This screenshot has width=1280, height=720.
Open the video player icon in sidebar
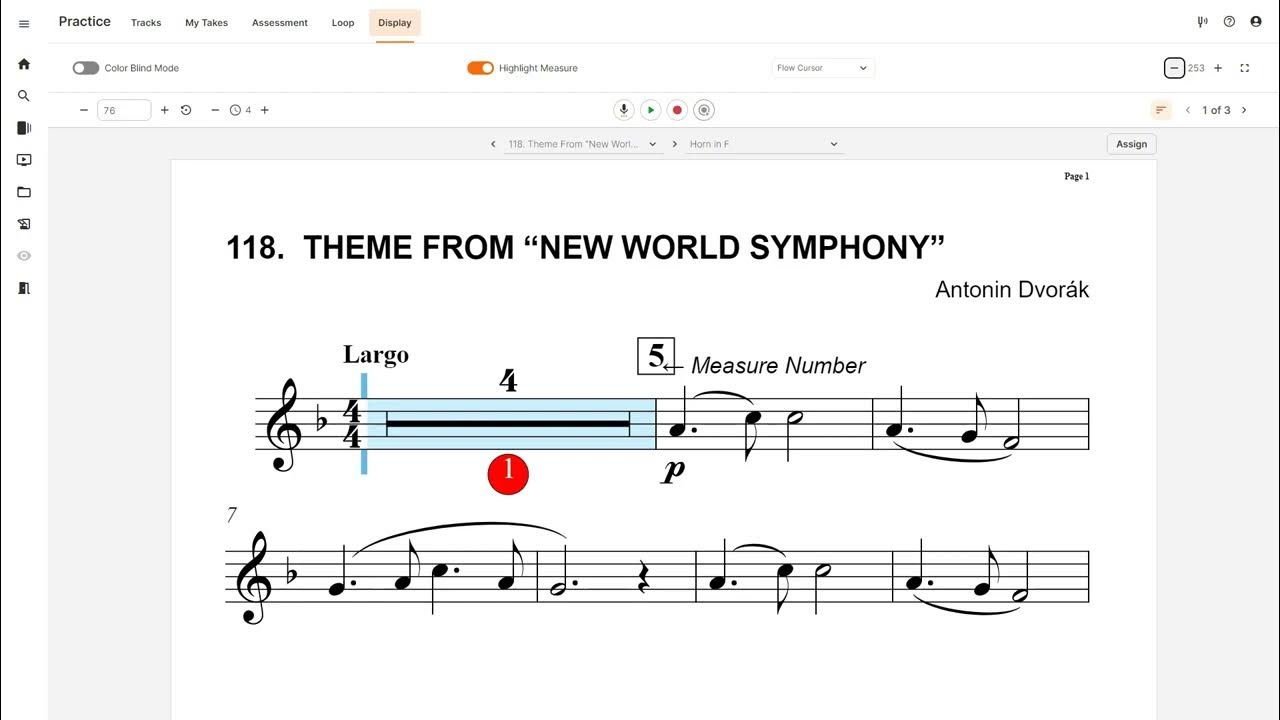pyautogui.click(x=24, y=160)
